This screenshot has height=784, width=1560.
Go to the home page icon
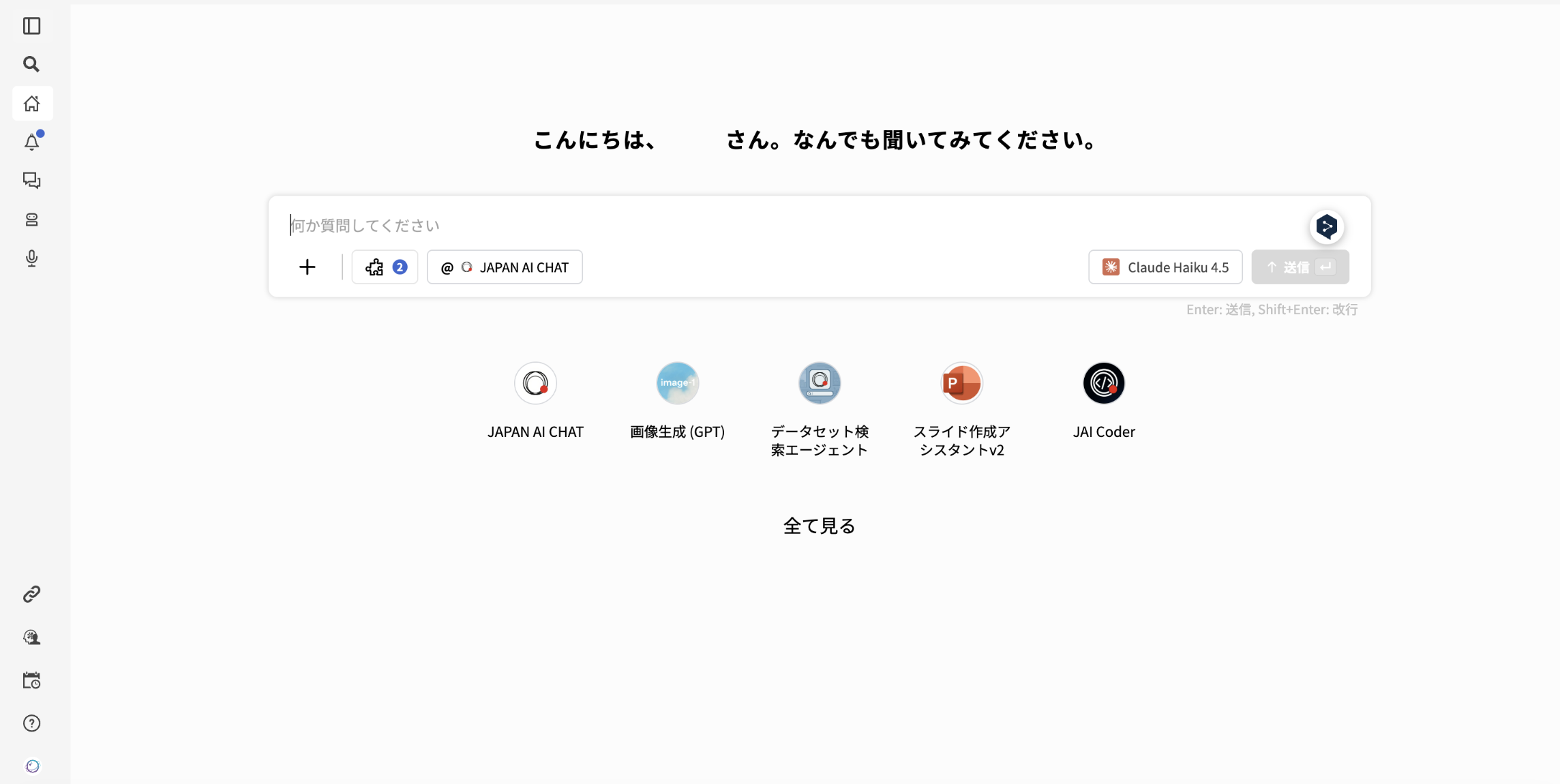click(x=32, y=104)
